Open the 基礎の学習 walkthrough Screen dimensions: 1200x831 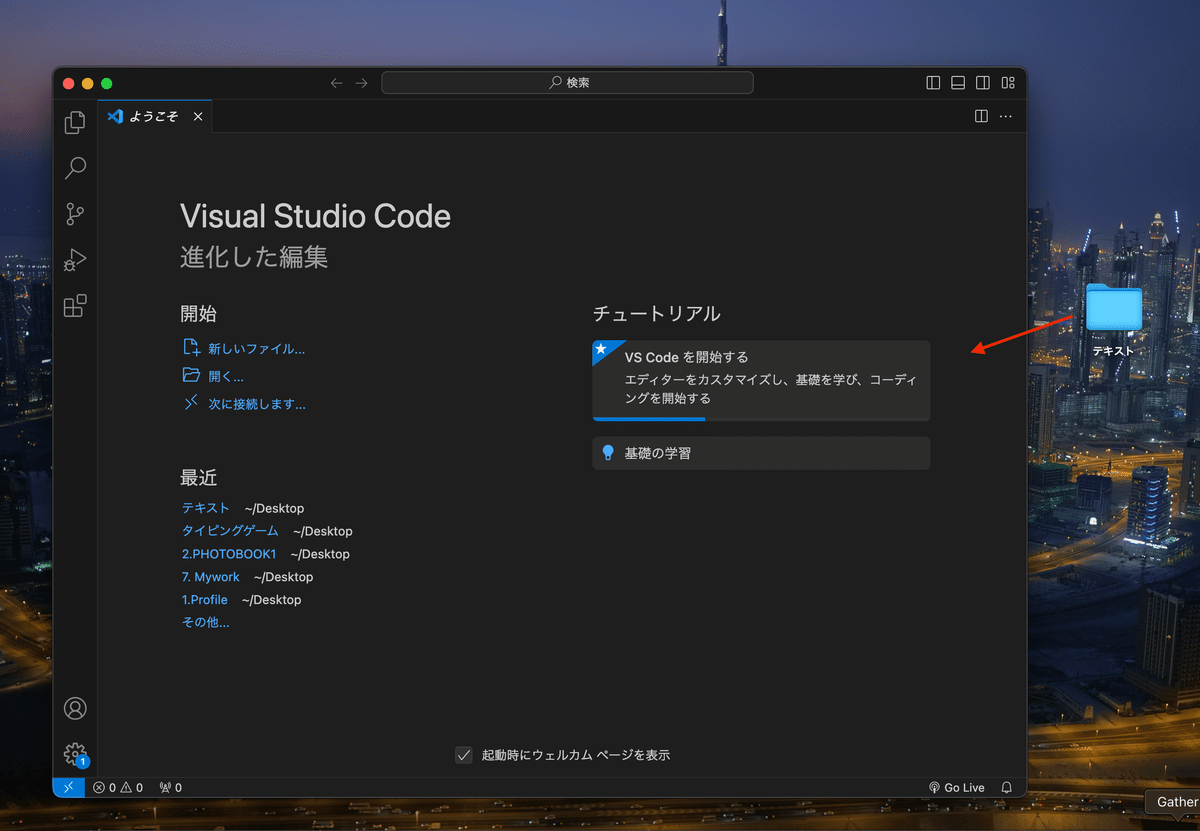[x=761, y=453]
